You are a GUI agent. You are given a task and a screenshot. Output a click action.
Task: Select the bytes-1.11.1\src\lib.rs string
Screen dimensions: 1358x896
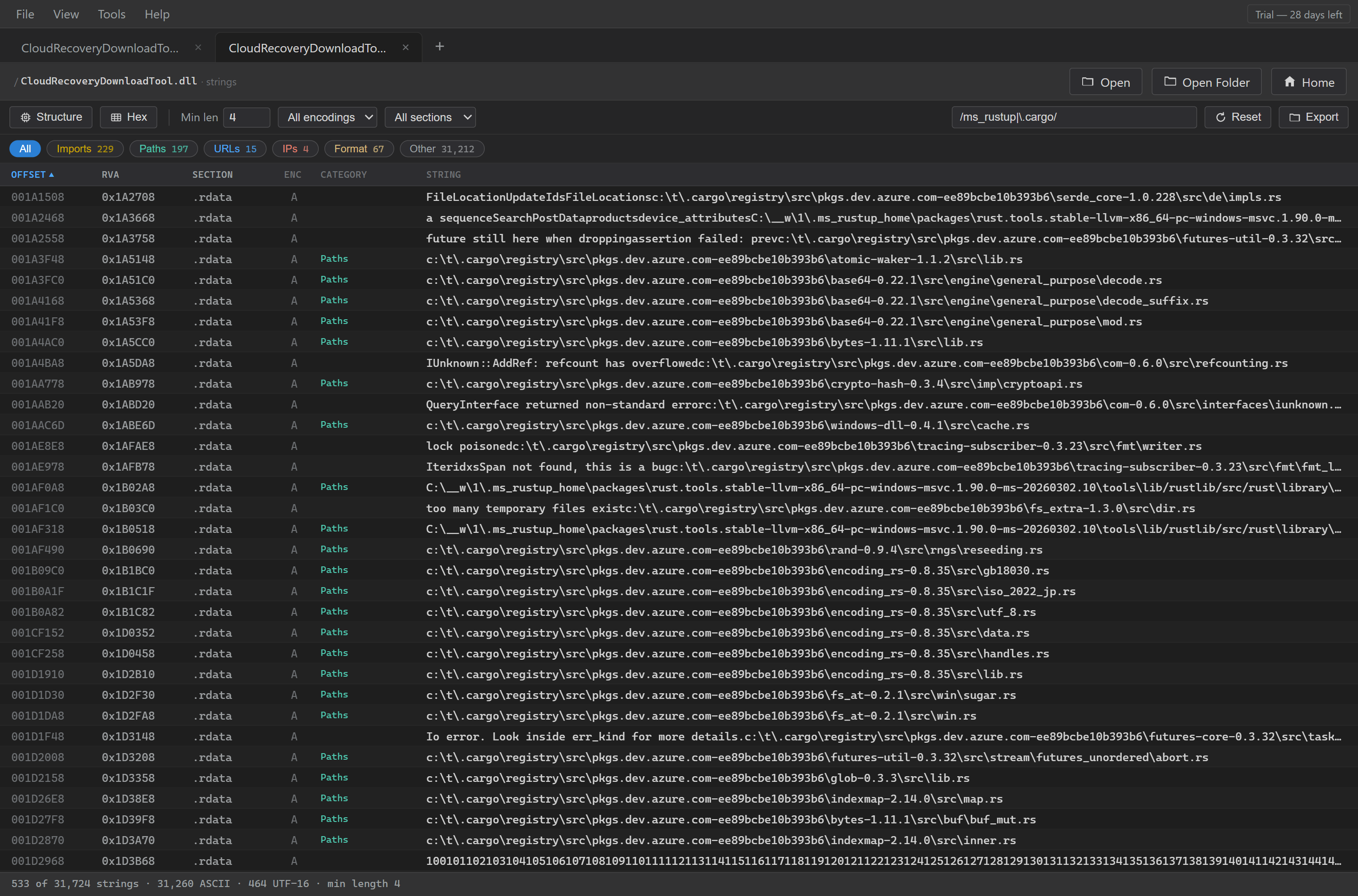[704, 342]
